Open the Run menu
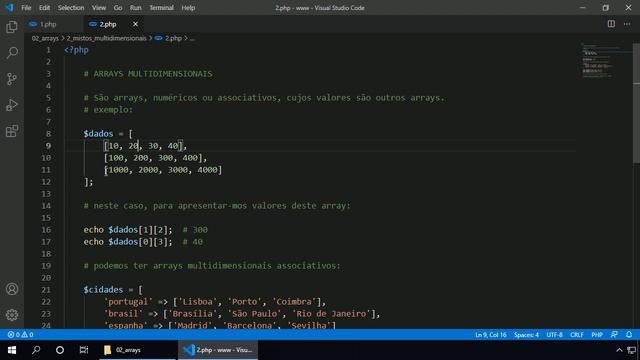 point(136,8)
